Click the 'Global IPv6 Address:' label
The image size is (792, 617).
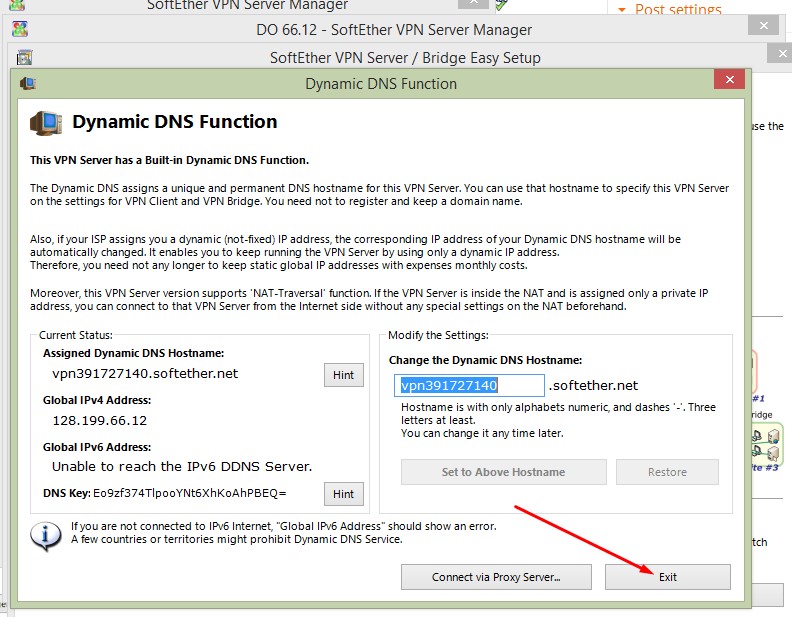pos(97,447)
